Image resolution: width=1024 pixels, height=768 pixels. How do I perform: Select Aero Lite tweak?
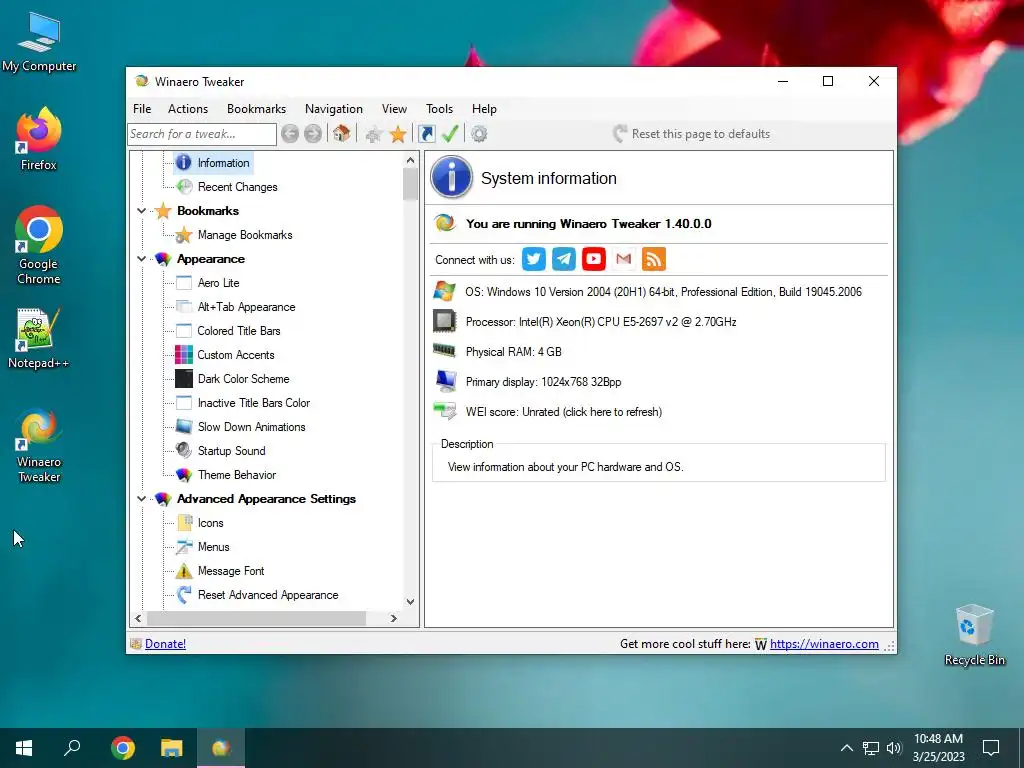click(218, 283)
